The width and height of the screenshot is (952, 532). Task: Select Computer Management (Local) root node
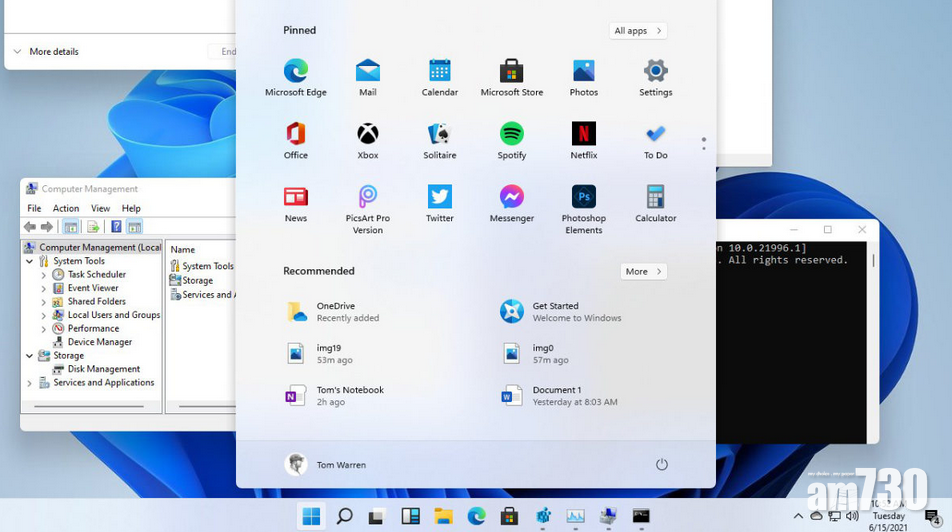coord(93,247)
